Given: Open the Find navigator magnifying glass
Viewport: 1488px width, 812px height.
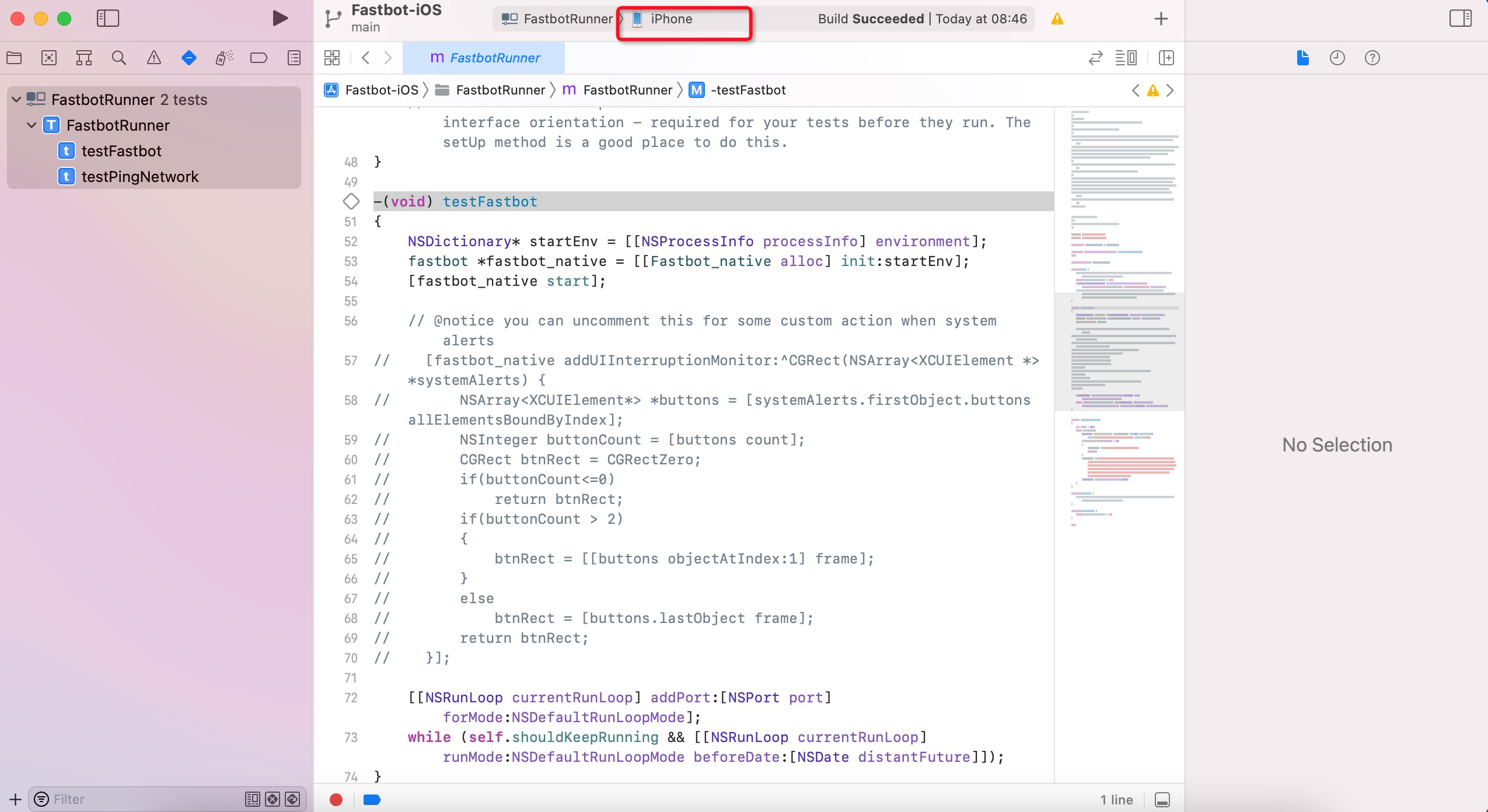Looking at the screenshot, I should point(119,58).
